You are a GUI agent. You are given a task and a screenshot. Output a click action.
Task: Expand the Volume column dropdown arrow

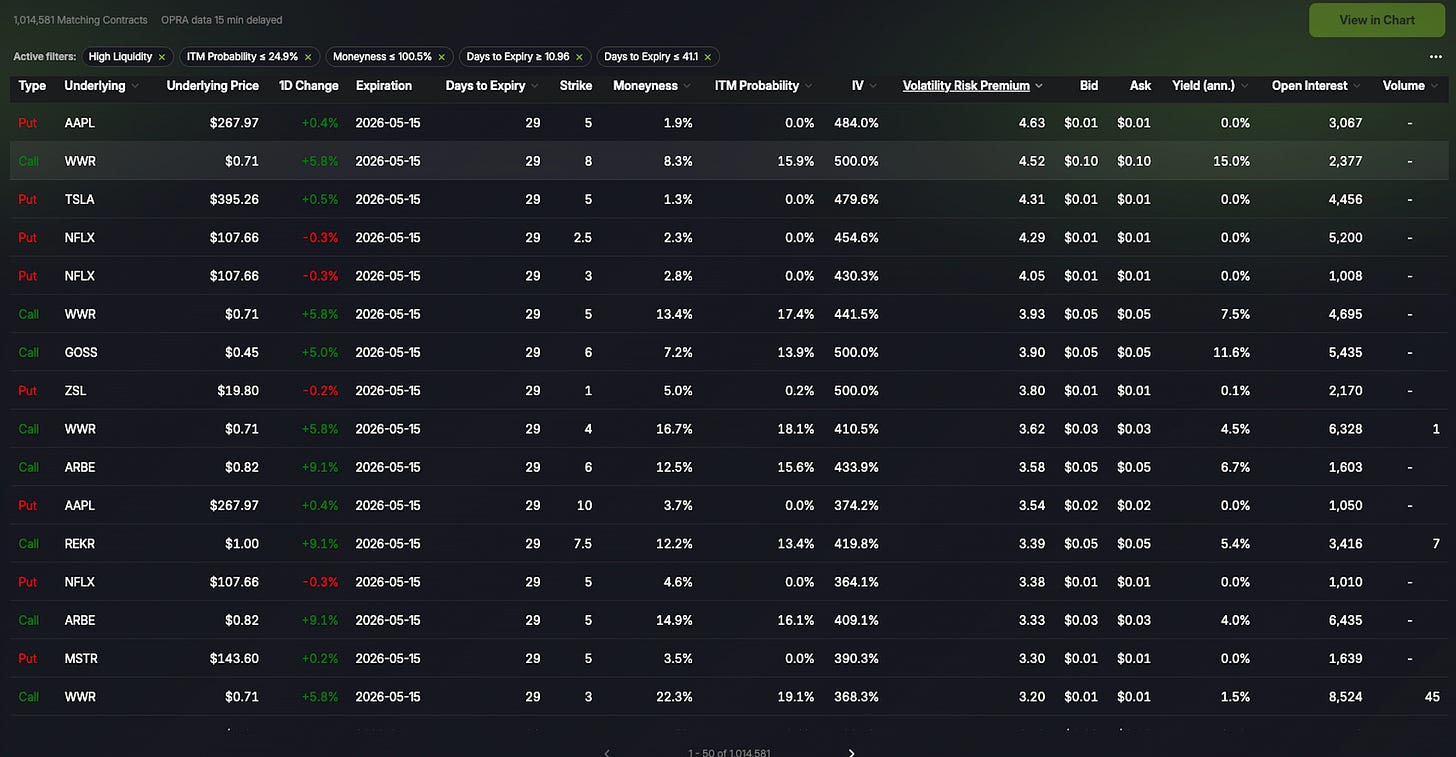(x=1434, y=86)
